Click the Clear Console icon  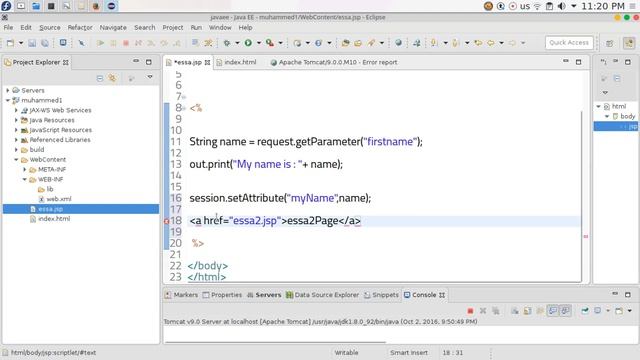[515, 311]
